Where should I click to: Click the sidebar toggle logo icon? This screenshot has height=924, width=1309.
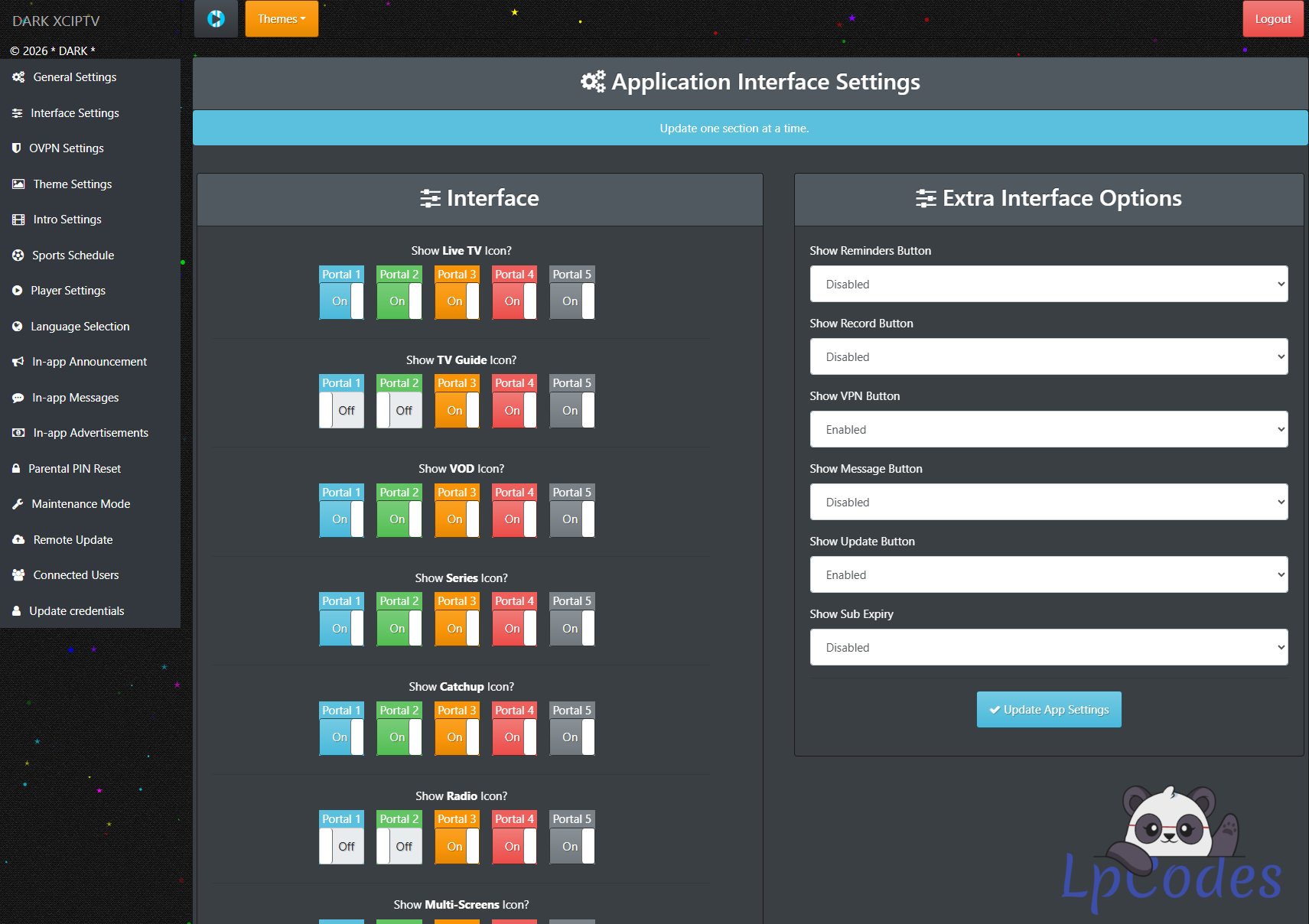point(216,19)
